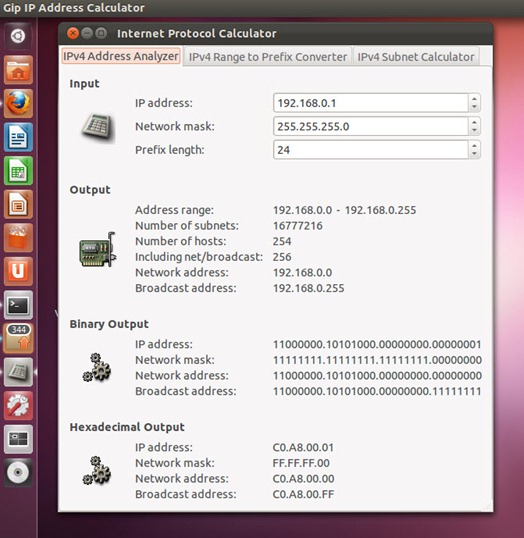
Task: Click Output network address value 192.168.0.0
Action: (x=302, y=272)
